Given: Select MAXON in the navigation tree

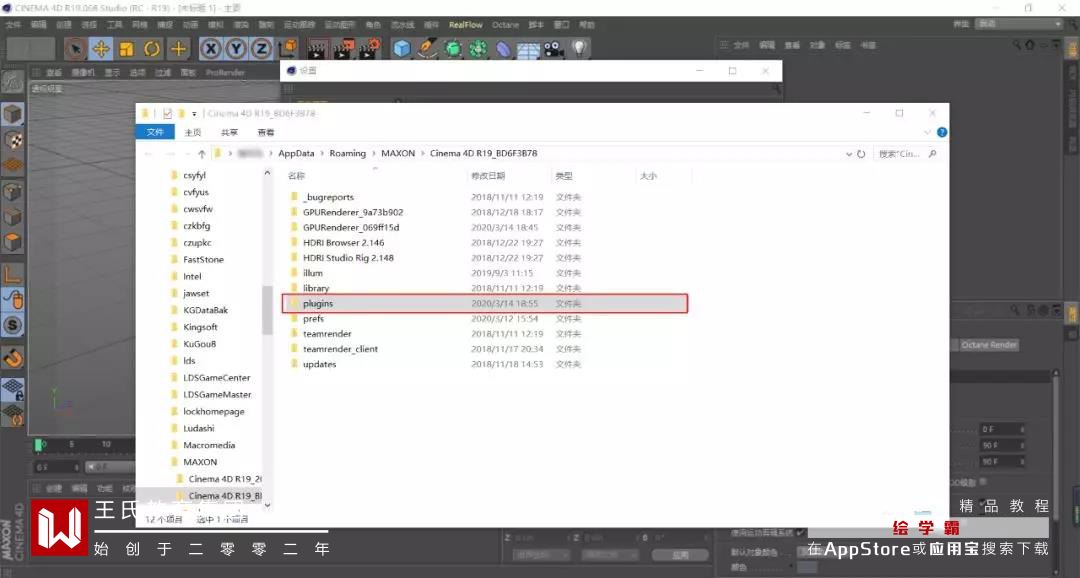Looking at the screenshot, I should 200,462.
